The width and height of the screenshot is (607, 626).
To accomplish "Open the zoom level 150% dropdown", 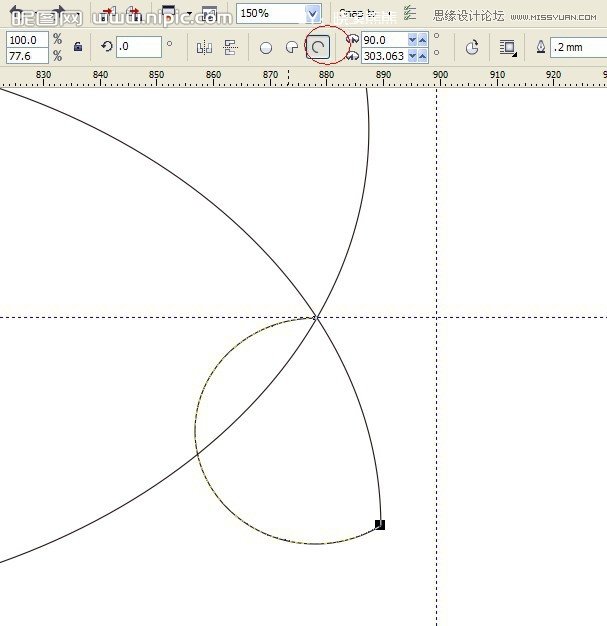I will [312, 14].
